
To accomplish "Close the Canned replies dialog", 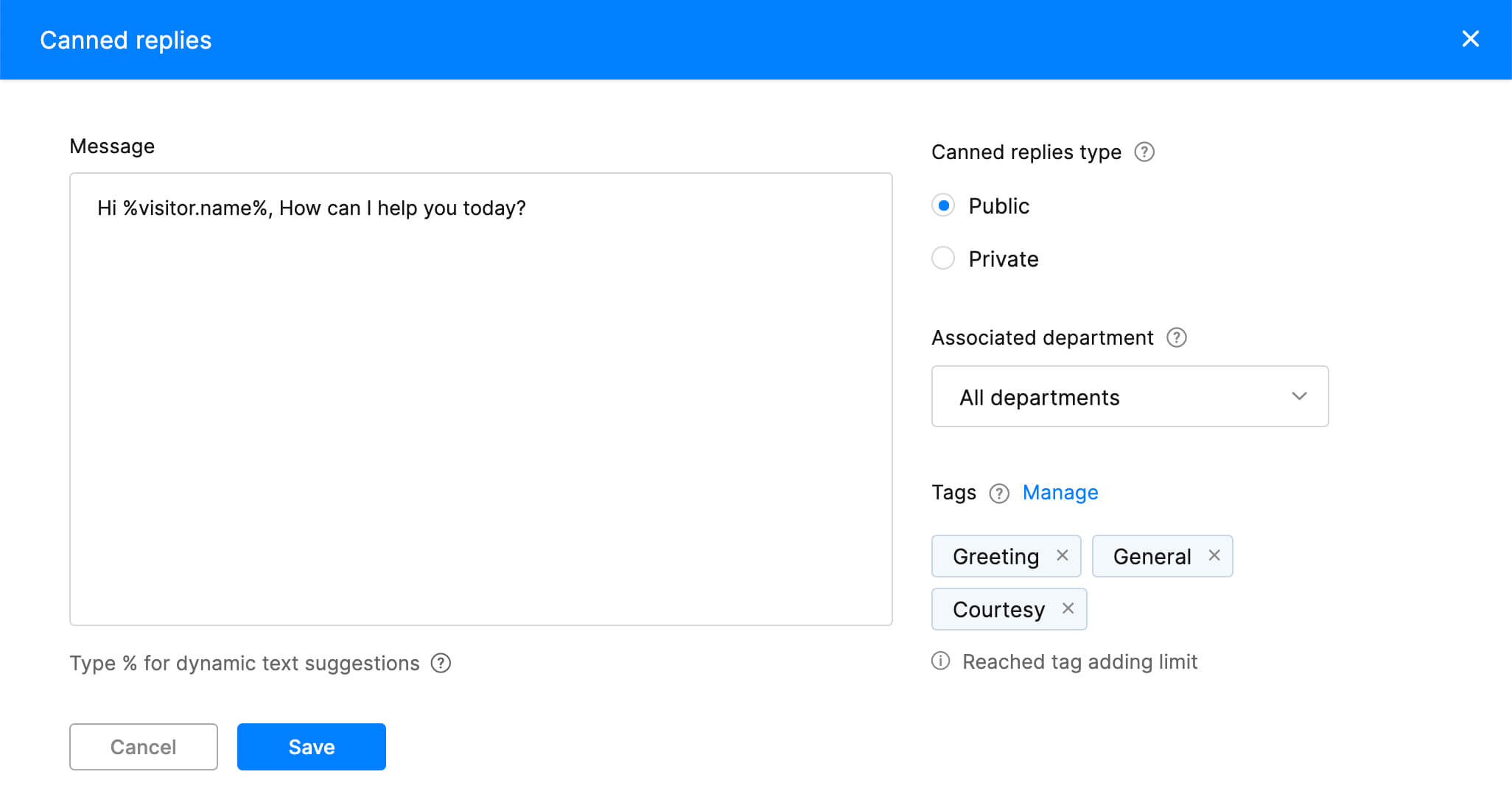I will point(1470,39).
